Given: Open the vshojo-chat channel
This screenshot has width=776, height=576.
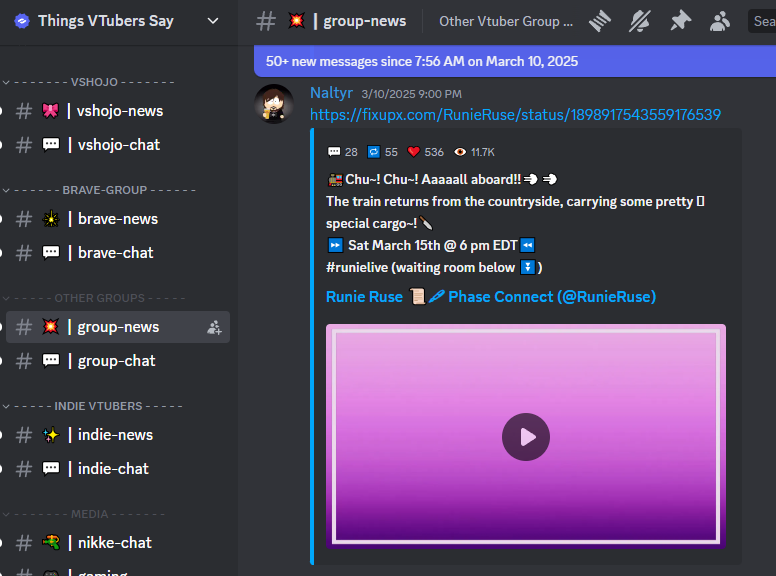Looking at the screenshot, I should point(118,144).
